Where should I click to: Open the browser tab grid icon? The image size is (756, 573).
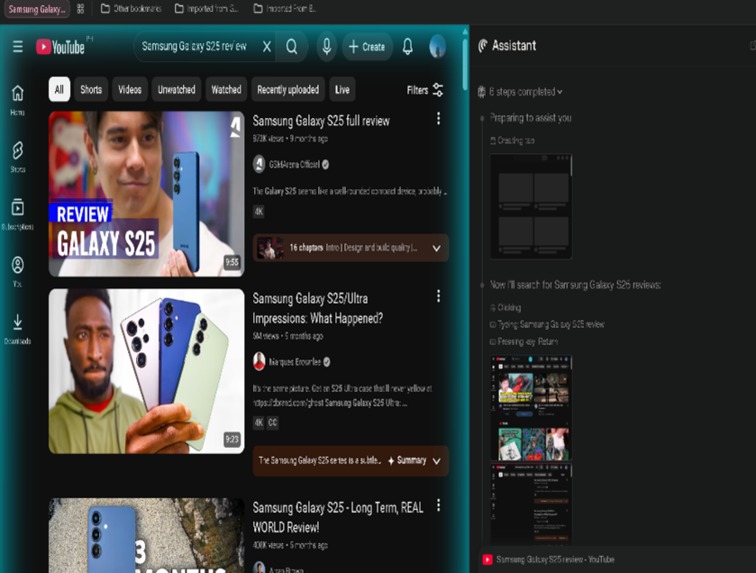point(81,9)
